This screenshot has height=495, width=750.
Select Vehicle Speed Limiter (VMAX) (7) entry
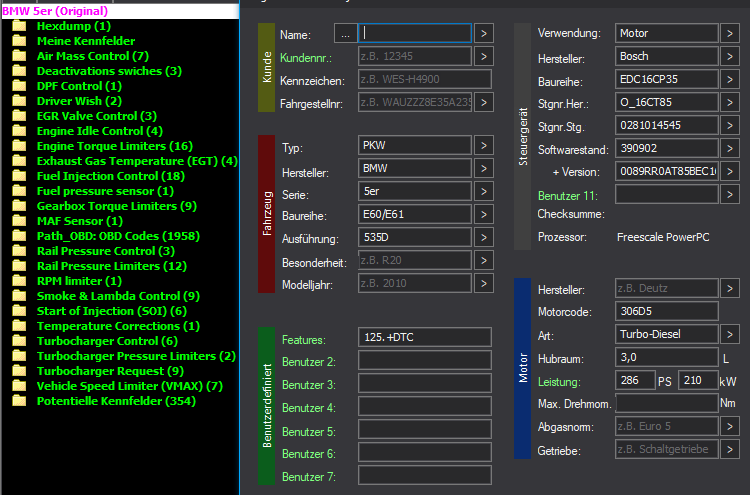pyautogui.click(x=130, y=386)
